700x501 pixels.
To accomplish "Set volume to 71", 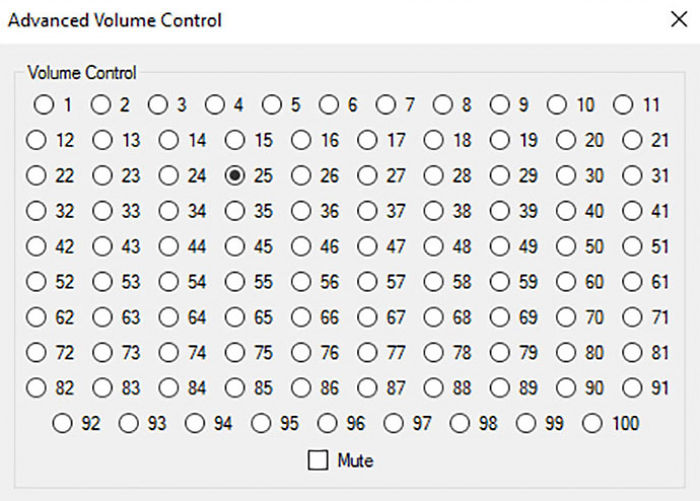I will (x=632, y=317).
